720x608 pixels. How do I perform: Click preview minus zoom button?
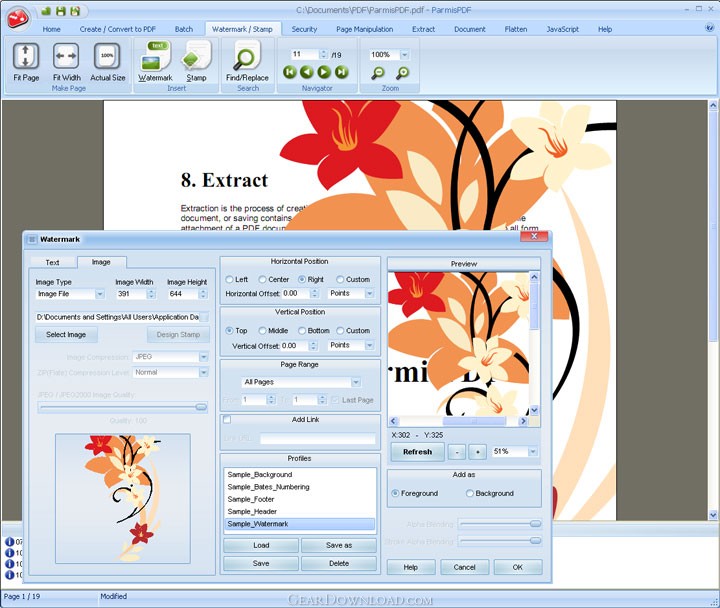tap(457, 452)
